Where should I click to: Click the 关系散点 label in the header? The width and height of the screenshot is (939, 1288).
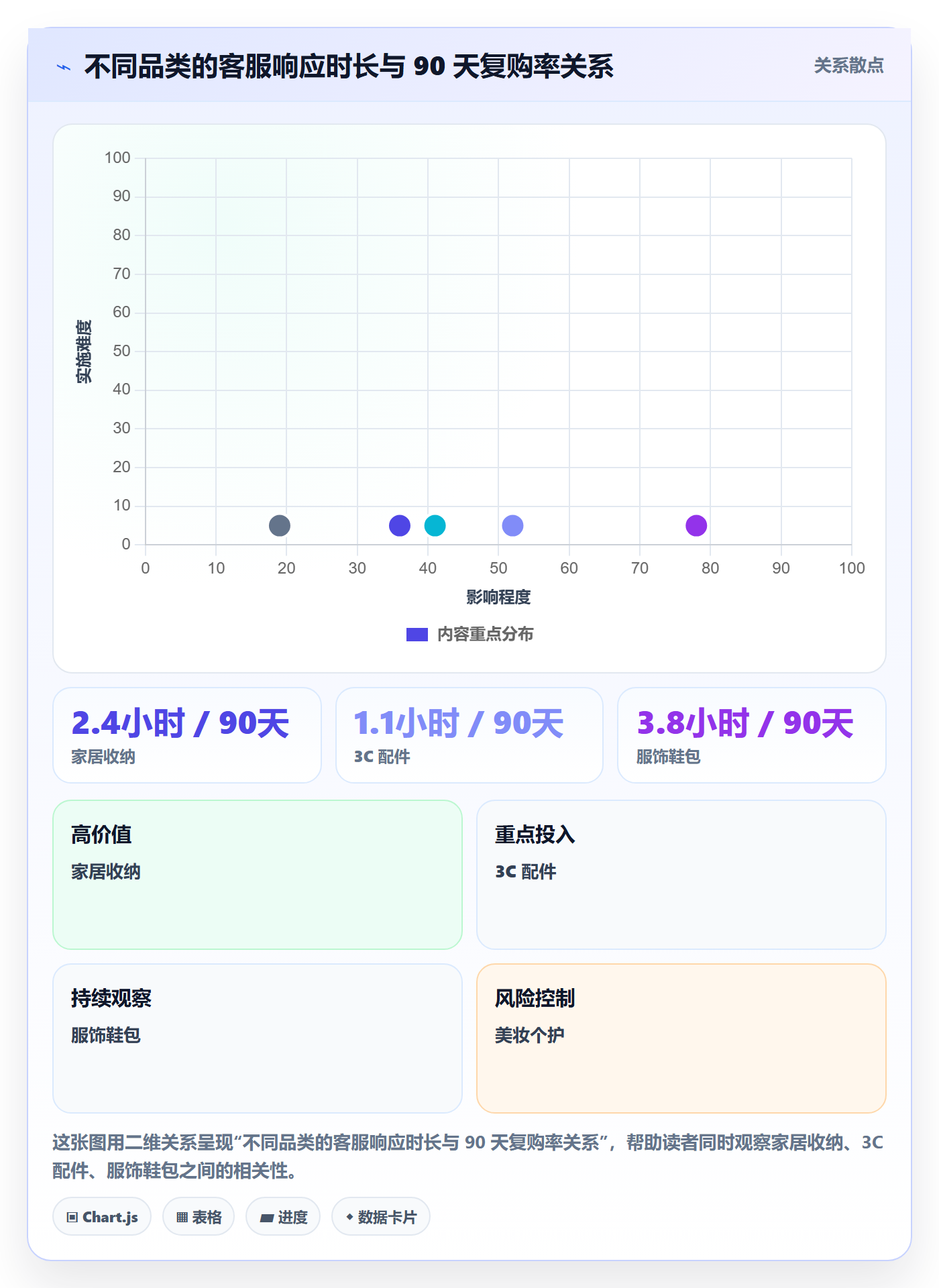848,66
